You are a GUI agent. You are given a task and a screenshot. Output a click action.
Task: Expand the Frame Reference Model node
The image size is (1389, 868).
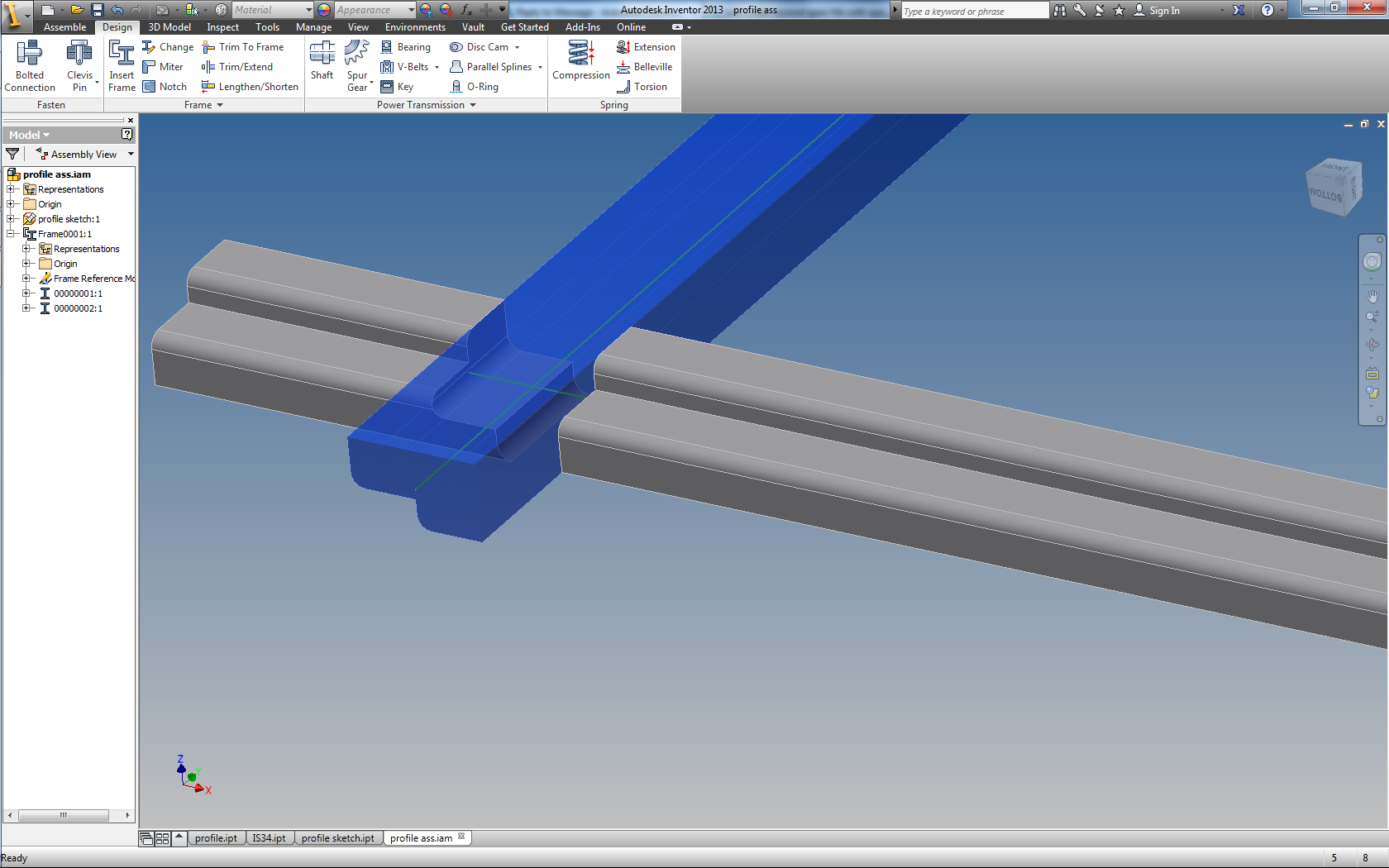click(26, 279)
